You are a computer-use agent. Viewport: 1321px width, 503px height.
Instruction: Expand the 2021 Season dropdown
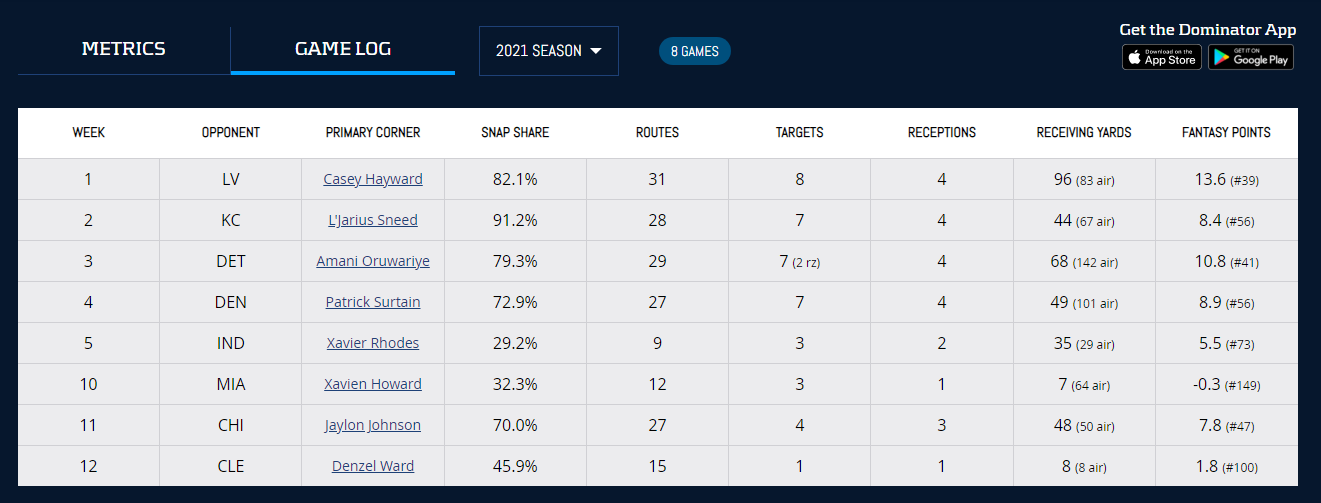549,51
